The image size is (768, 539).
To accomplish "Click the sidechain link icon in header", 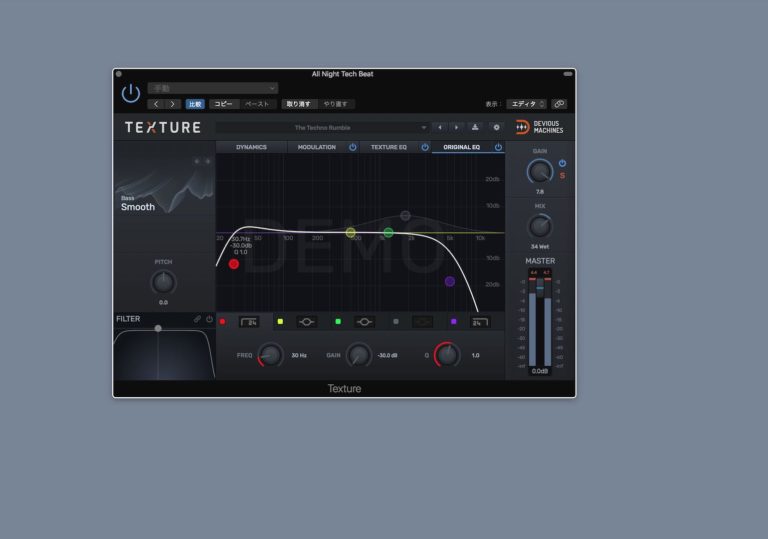I will 559,104.
